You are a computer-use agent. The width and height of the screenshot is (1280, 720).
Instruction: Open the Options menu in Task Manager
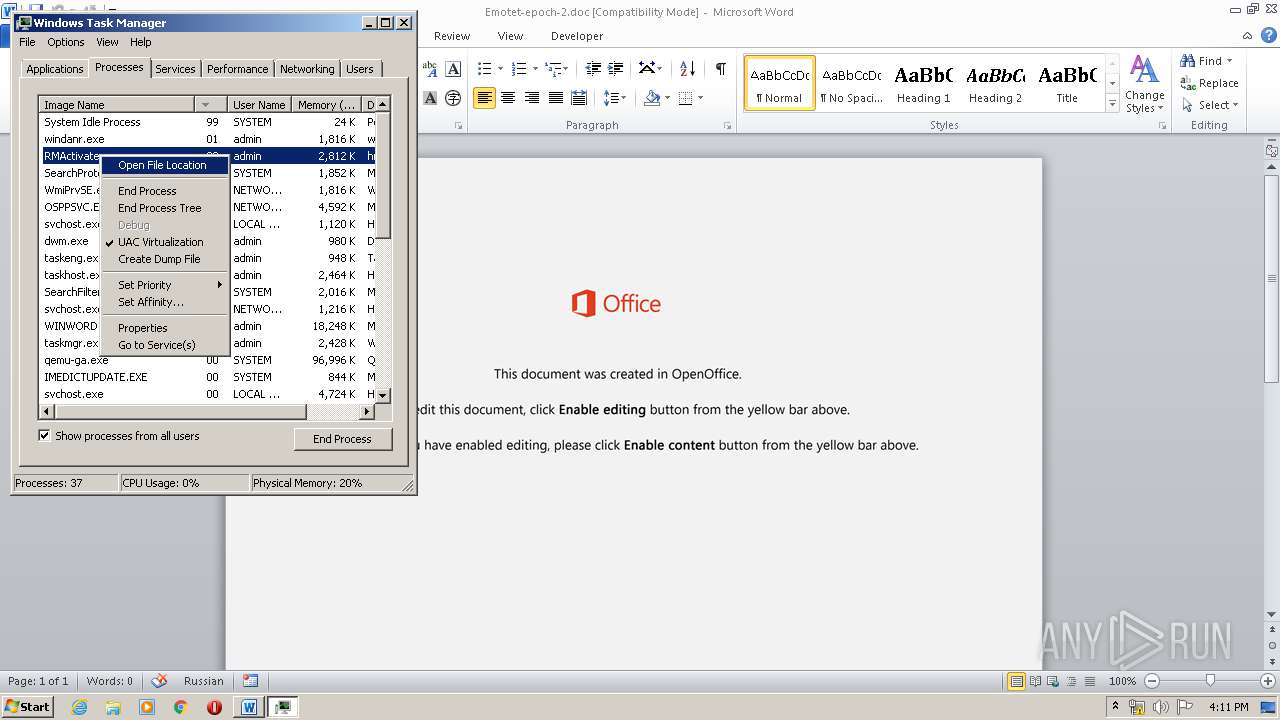[x=66, y=42]
